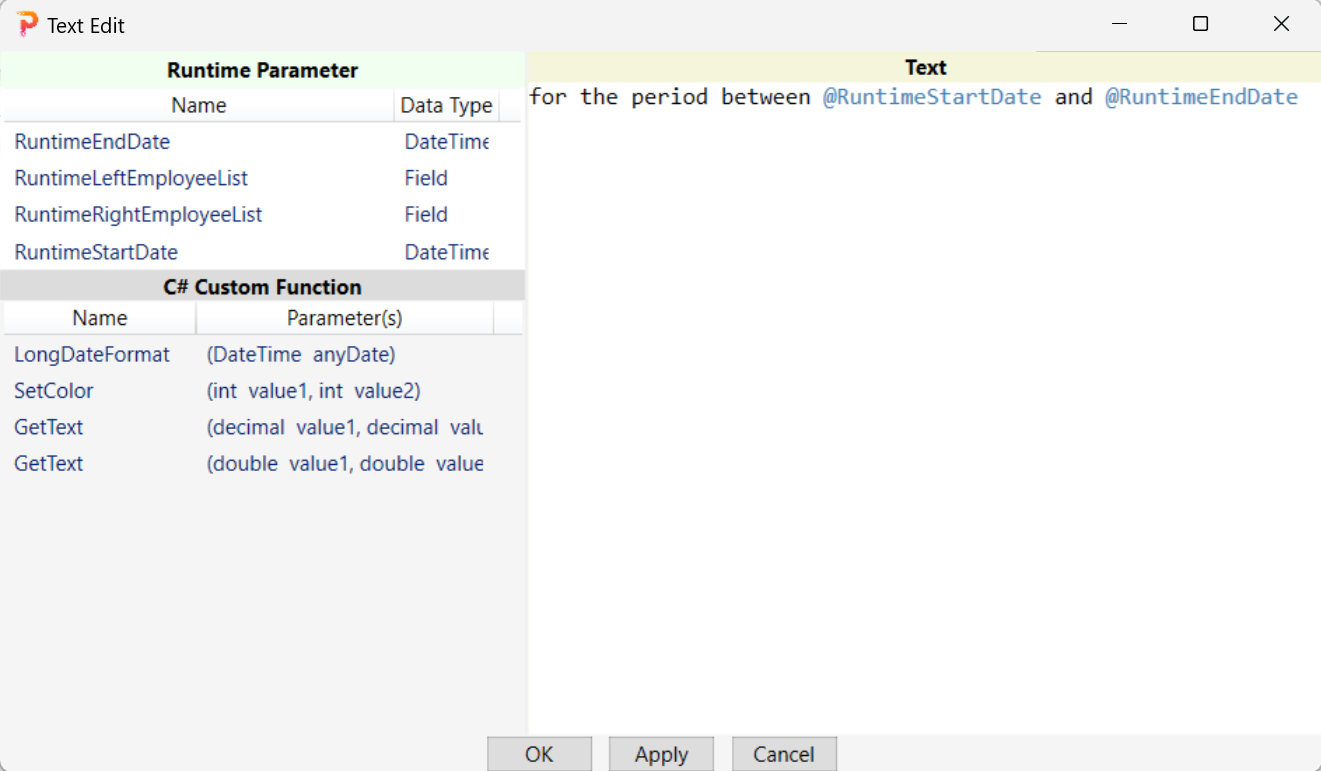Close the Text Edit window
The image size is (1321, 771).
click(x=1281, y=24)
